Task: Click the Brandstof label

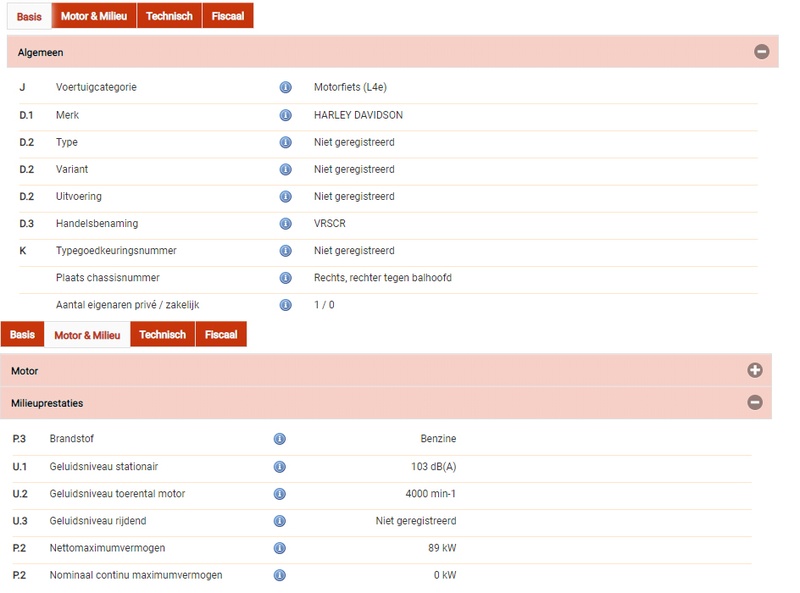Action: click(x=71, y=438)
